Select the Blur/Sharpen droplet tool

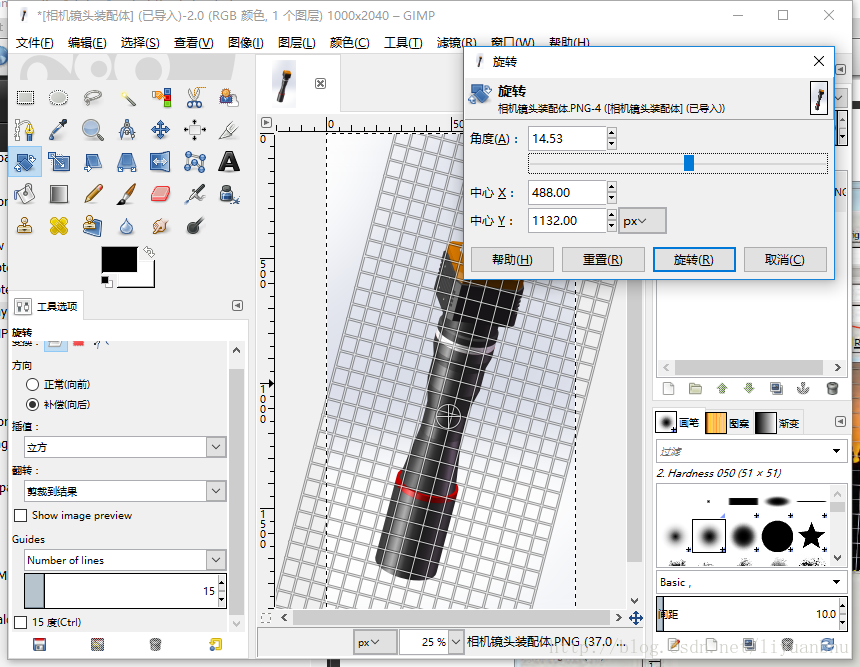click(127, 225)
